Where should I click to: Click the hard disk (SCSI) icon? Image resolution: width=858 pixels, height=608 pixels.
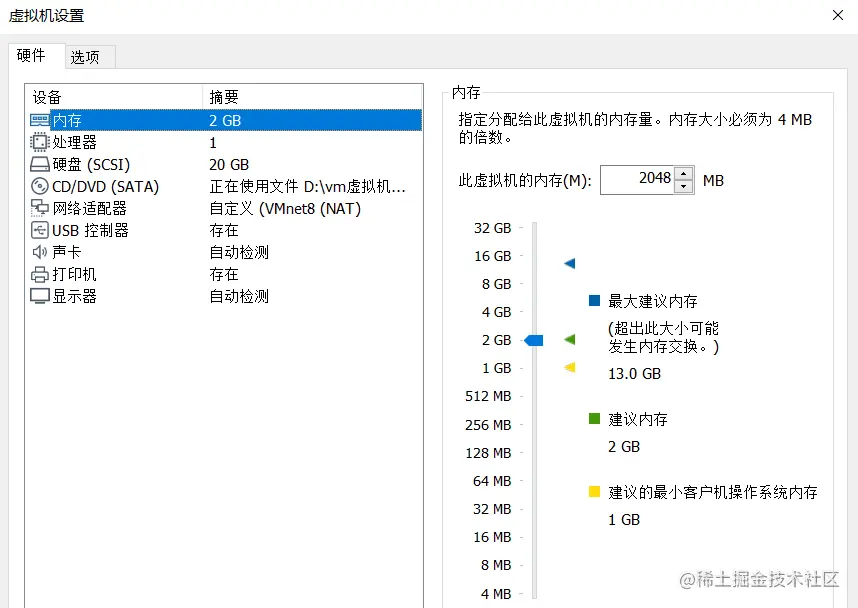(39, 164)
